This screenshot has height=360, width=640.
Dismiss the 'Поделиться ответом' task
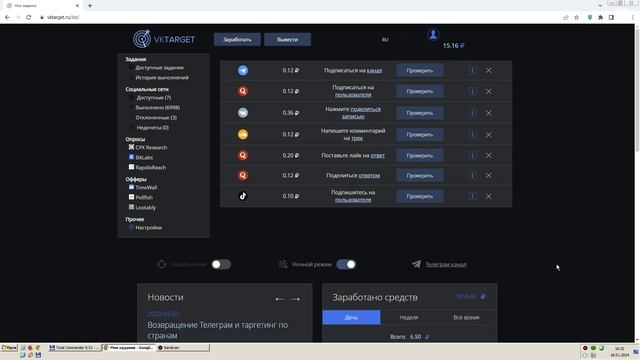click(489, 175)
